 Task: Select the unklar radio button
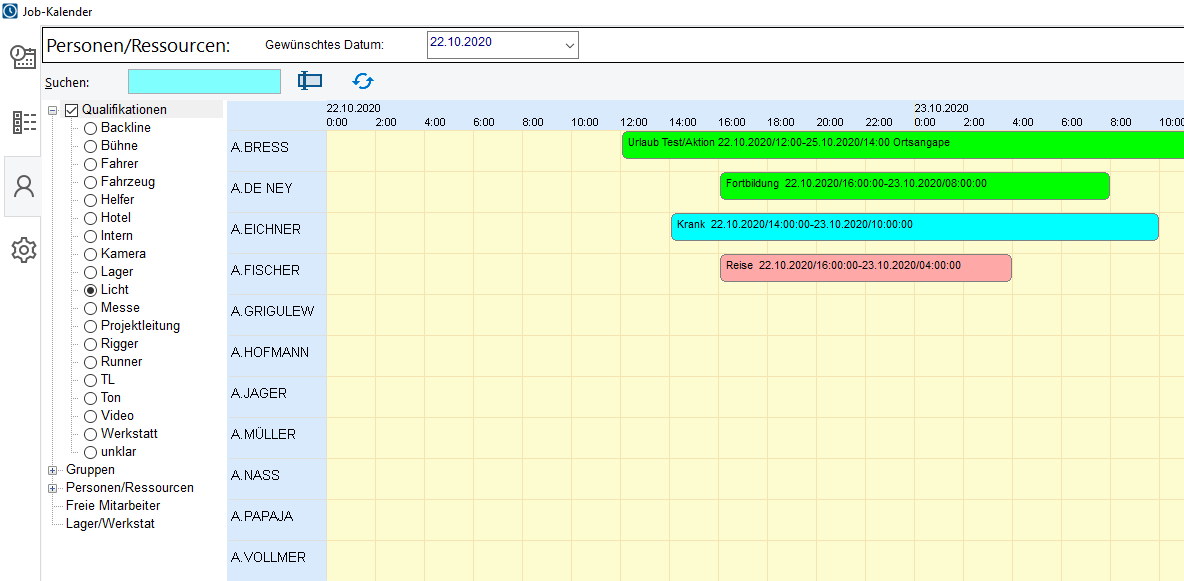coord(91,452)
